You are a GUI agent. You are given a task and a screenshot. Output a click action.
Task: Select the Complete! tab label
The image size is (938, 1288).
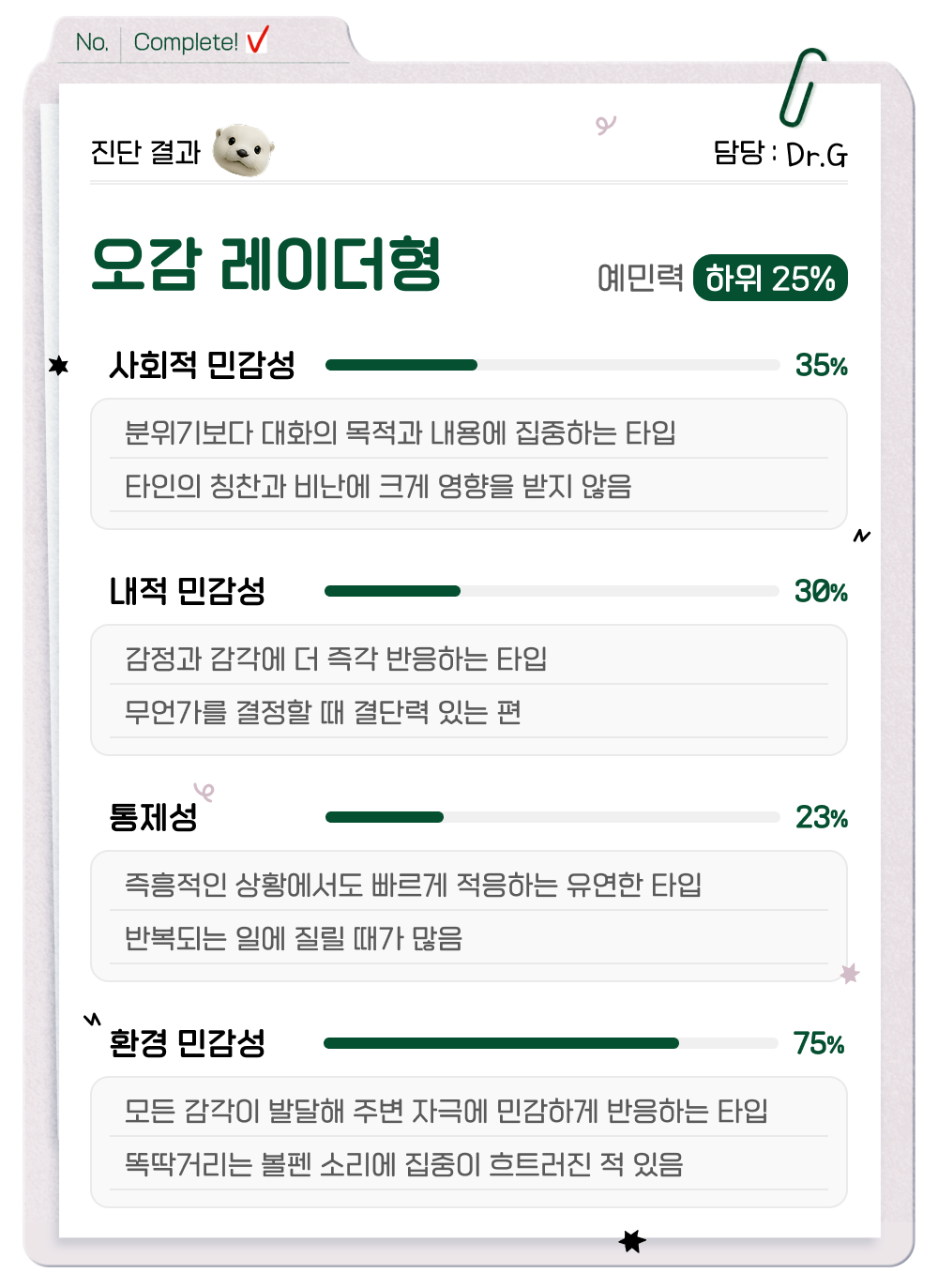186,42
